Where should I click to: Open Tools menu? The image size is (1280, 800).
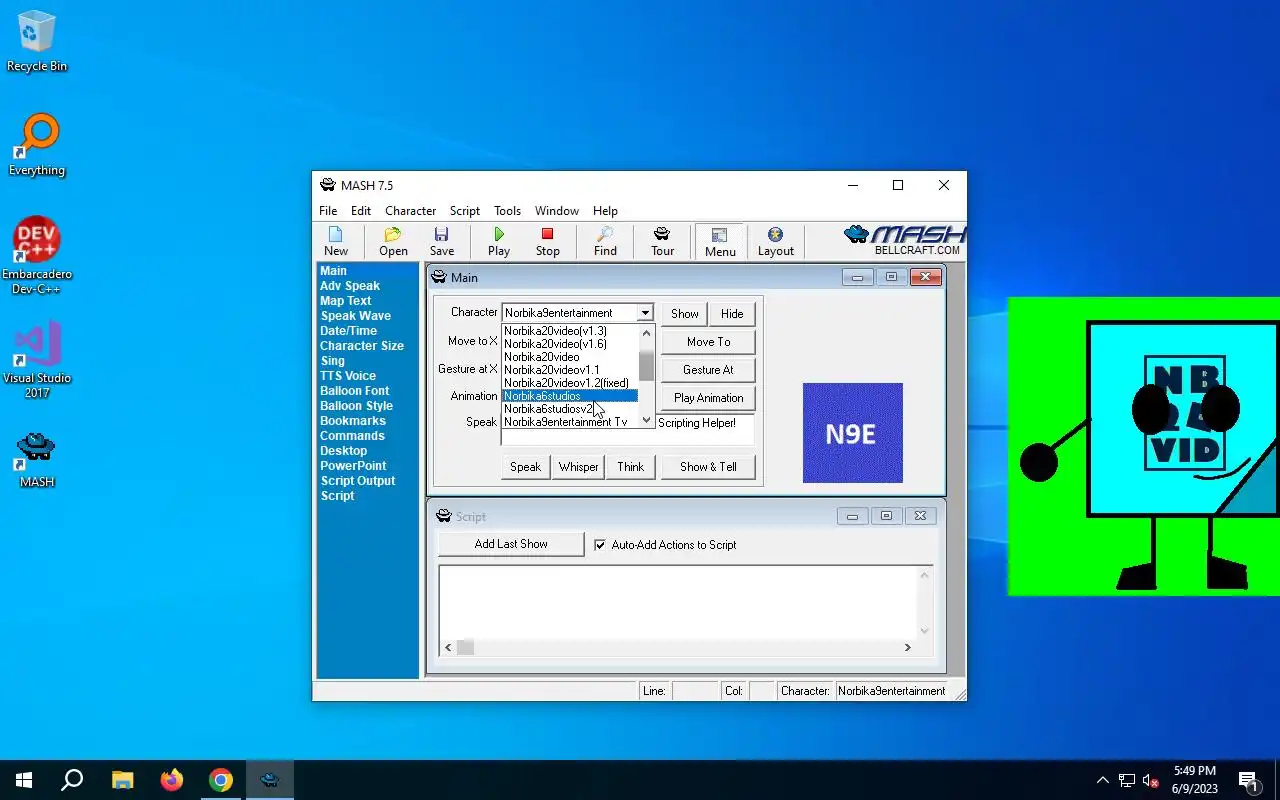[x=507, y=211]
